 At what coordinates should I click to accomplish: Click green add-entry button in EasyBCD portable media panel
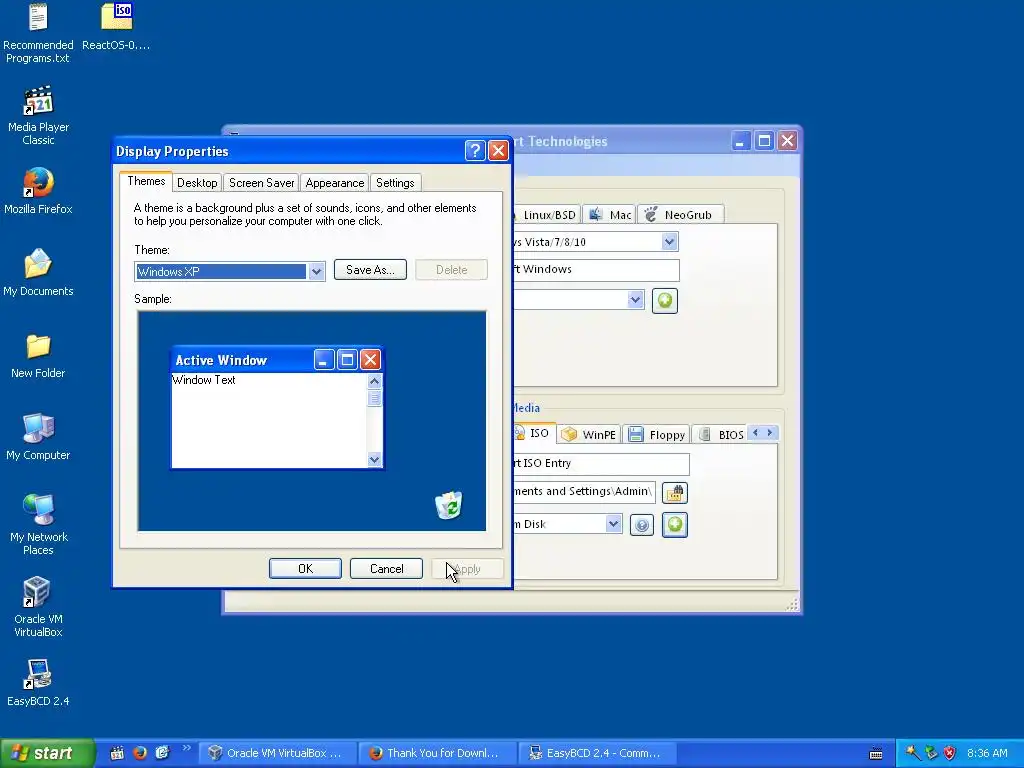point(675,524)
